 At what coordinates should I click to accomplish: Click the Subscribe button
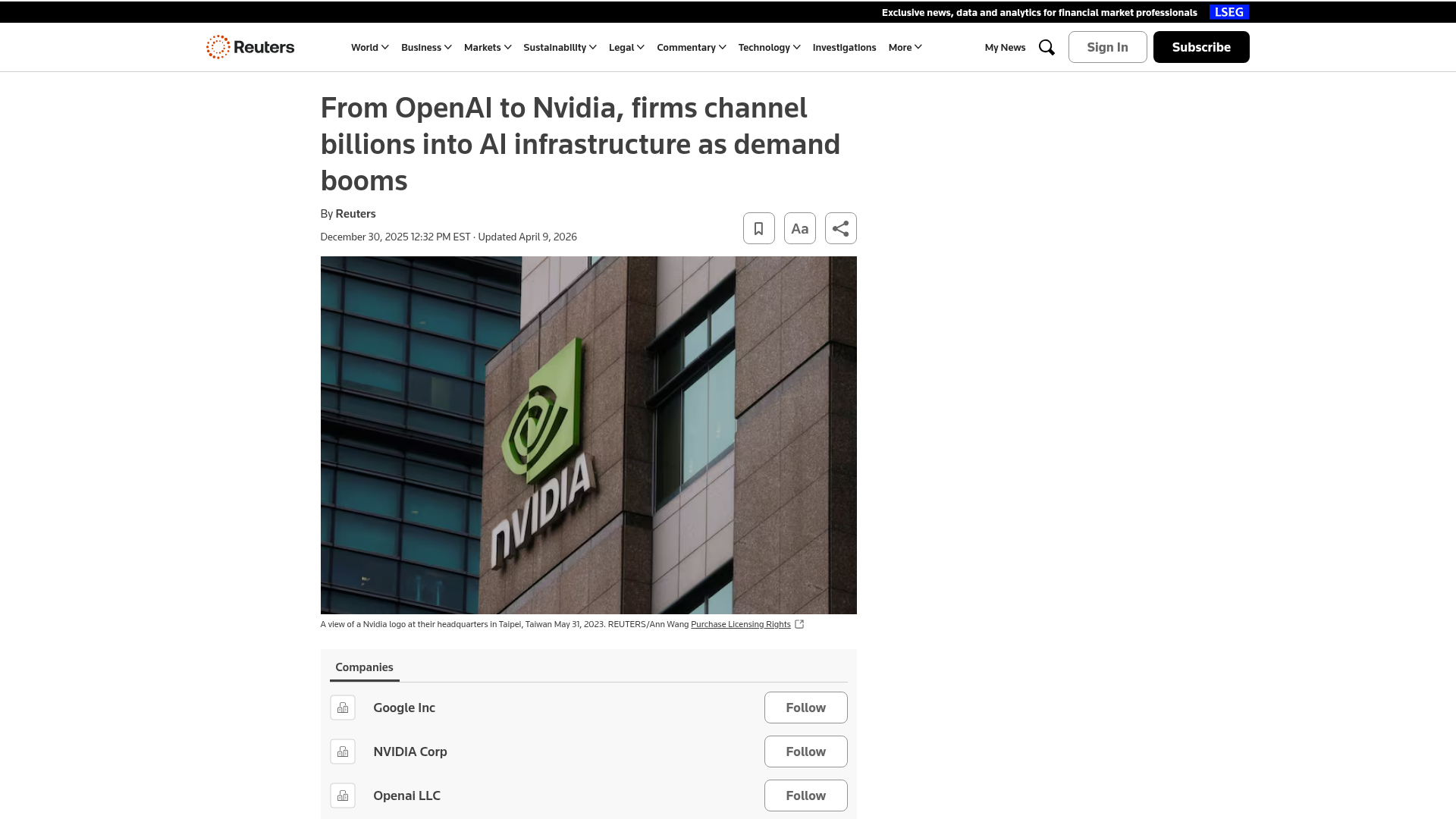tap(1200, 47)
